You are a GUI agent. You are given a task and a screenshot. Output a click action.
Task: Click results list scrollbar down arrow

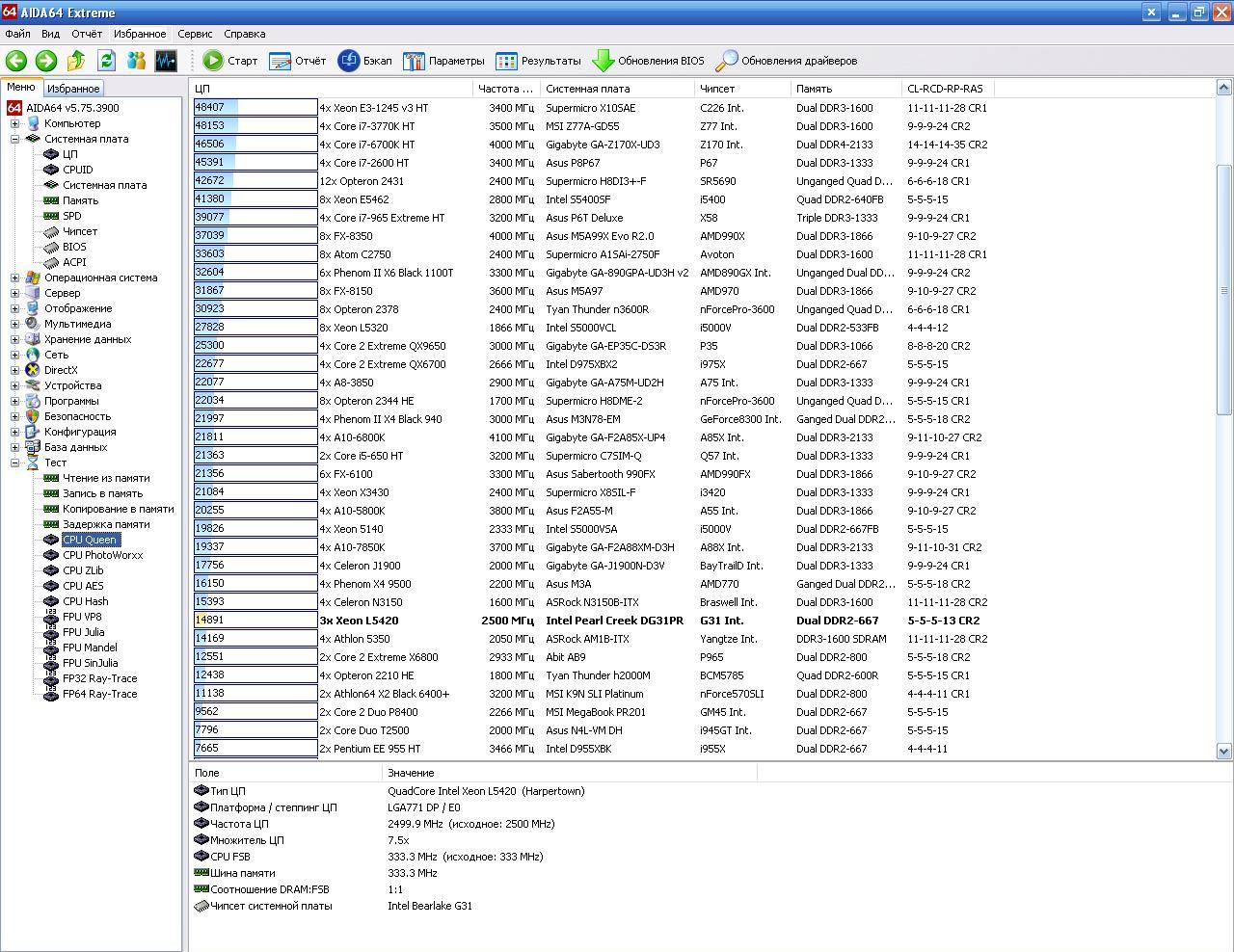point(1224,751)
